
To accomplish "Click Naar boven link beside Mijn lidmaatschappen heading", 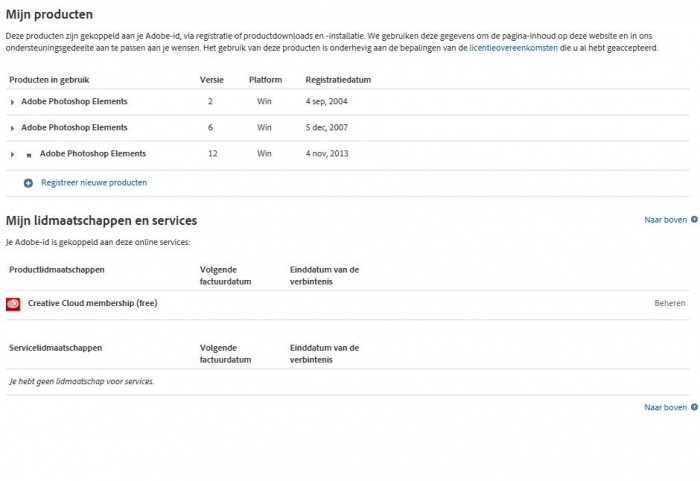I will pos(666,220).
